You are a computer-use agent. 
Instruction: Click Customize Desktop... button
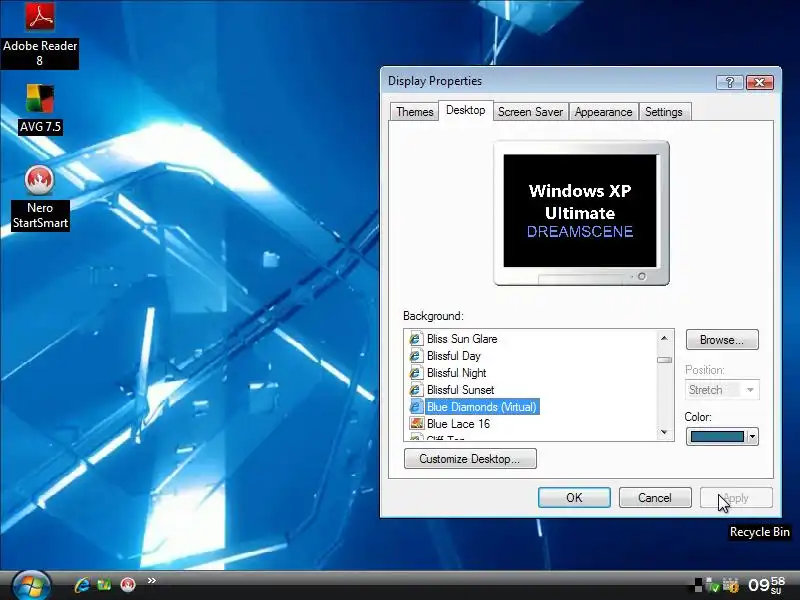(470, 459)
